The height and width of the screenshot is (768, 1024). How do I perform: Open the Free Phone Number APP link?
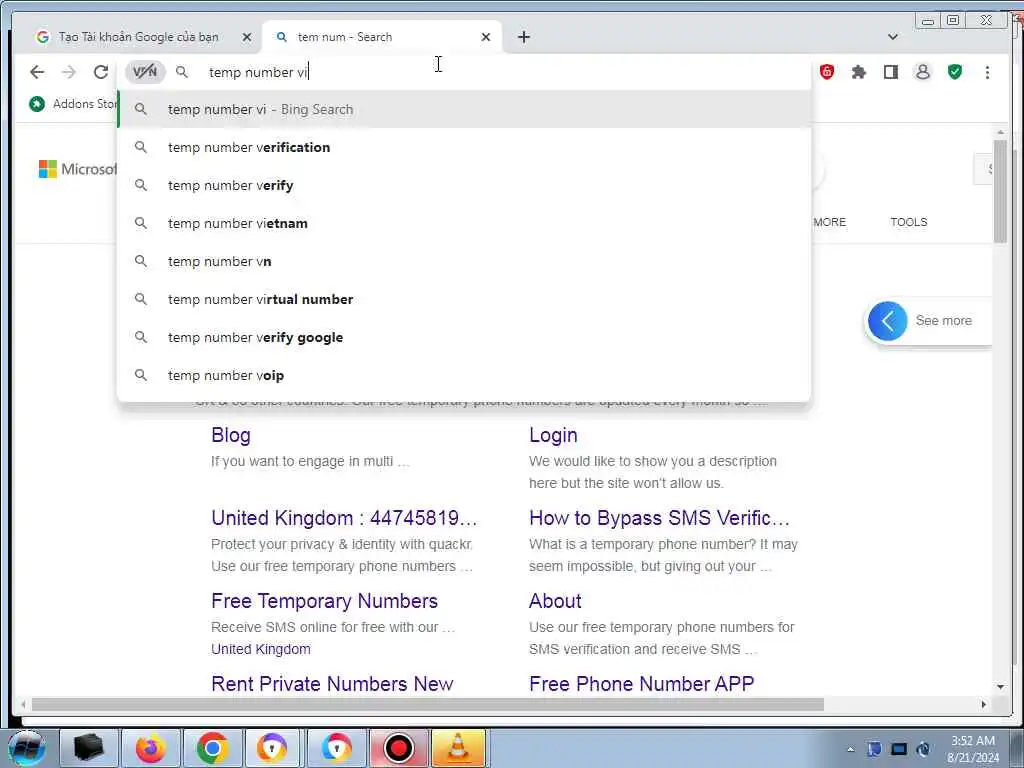point(641,684)
